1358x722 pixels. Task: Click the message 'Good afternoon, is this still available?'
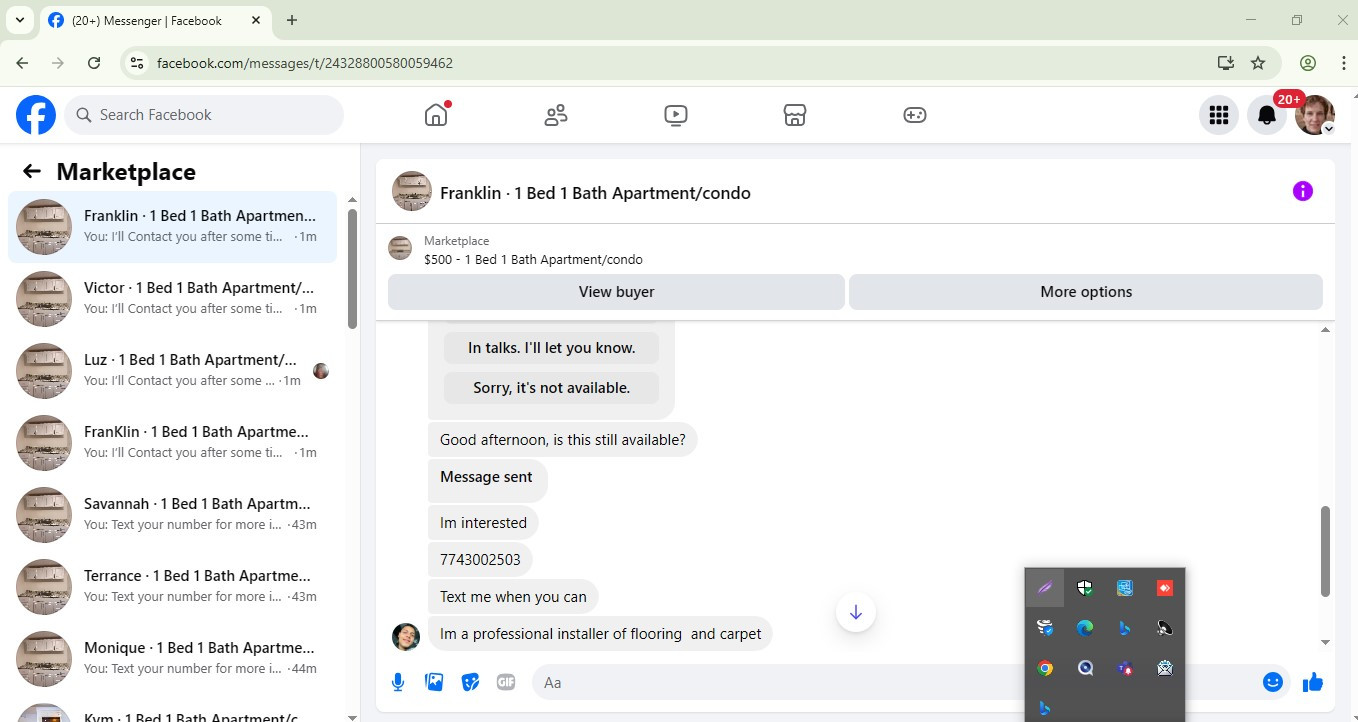pos(563,439)
